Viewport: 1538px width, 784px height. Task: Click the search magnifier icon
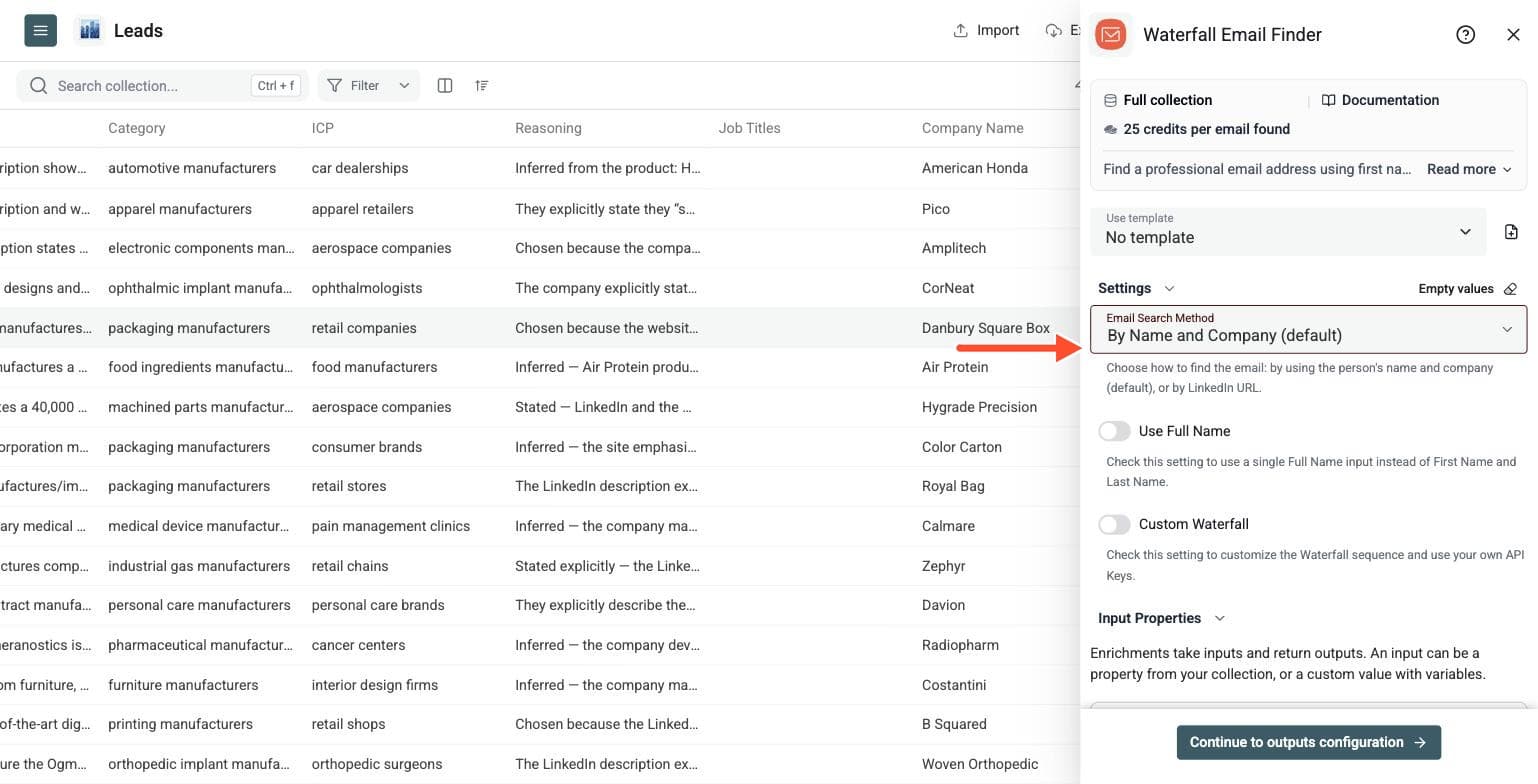click(x=39, y=86)
